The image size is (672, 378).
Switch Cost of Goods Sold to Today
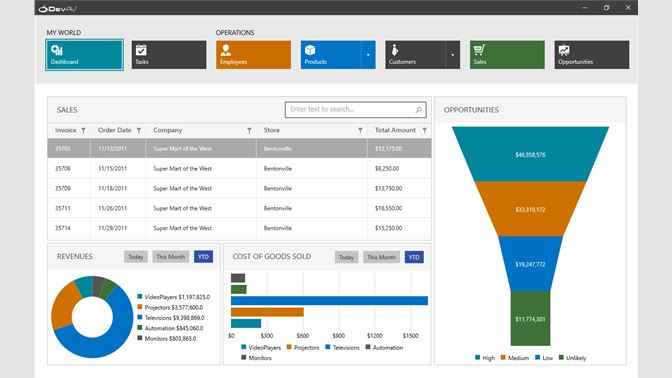(x=346, y=257)
